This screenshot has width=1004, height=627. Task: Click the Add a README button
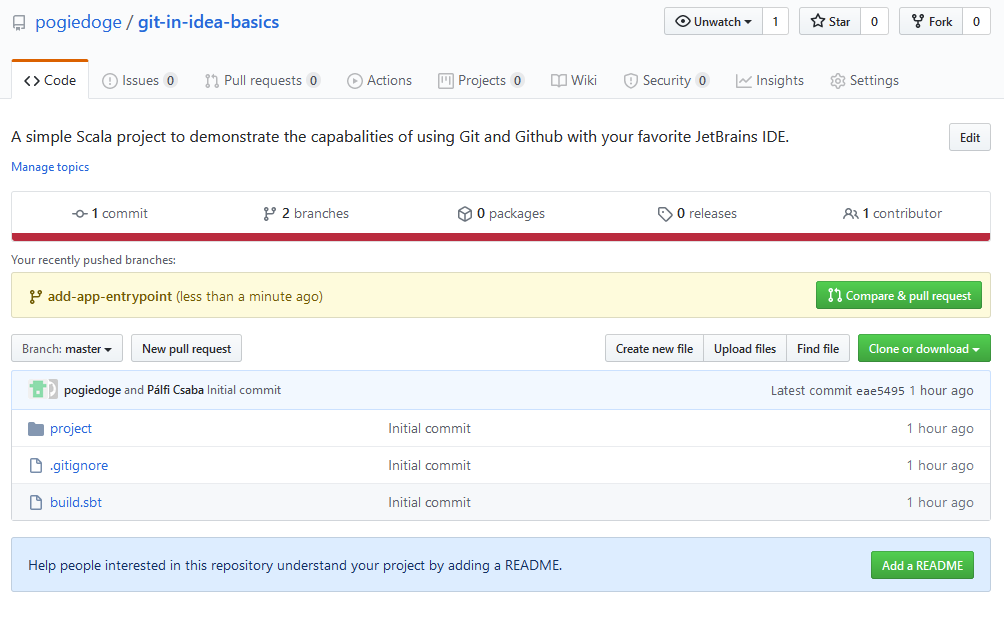coord(922,565)
